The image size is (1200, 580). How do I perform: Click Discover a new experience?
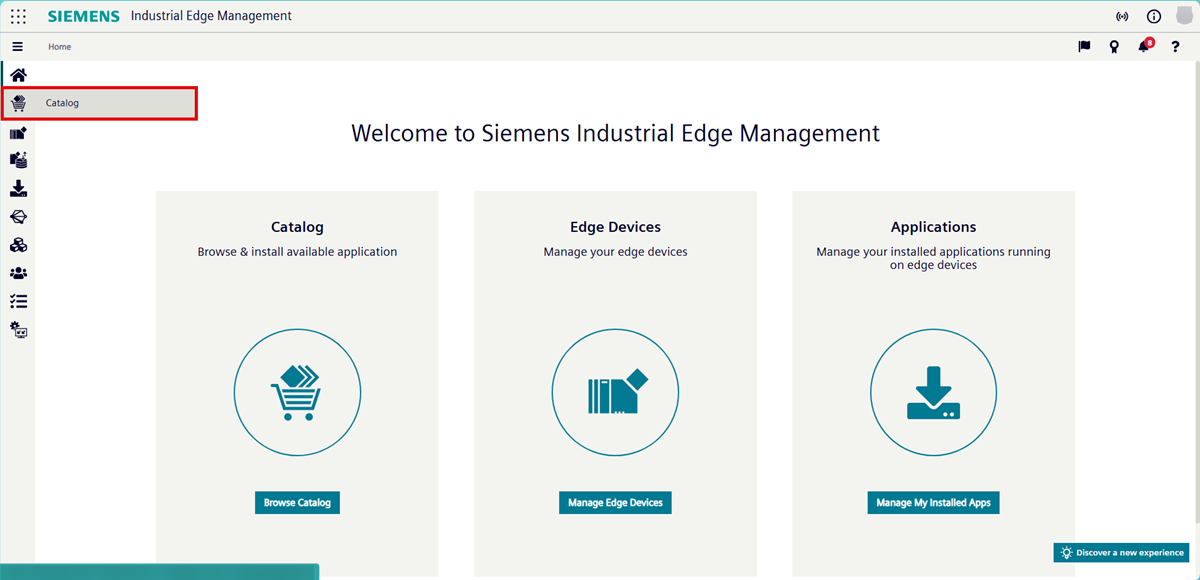1121,552
